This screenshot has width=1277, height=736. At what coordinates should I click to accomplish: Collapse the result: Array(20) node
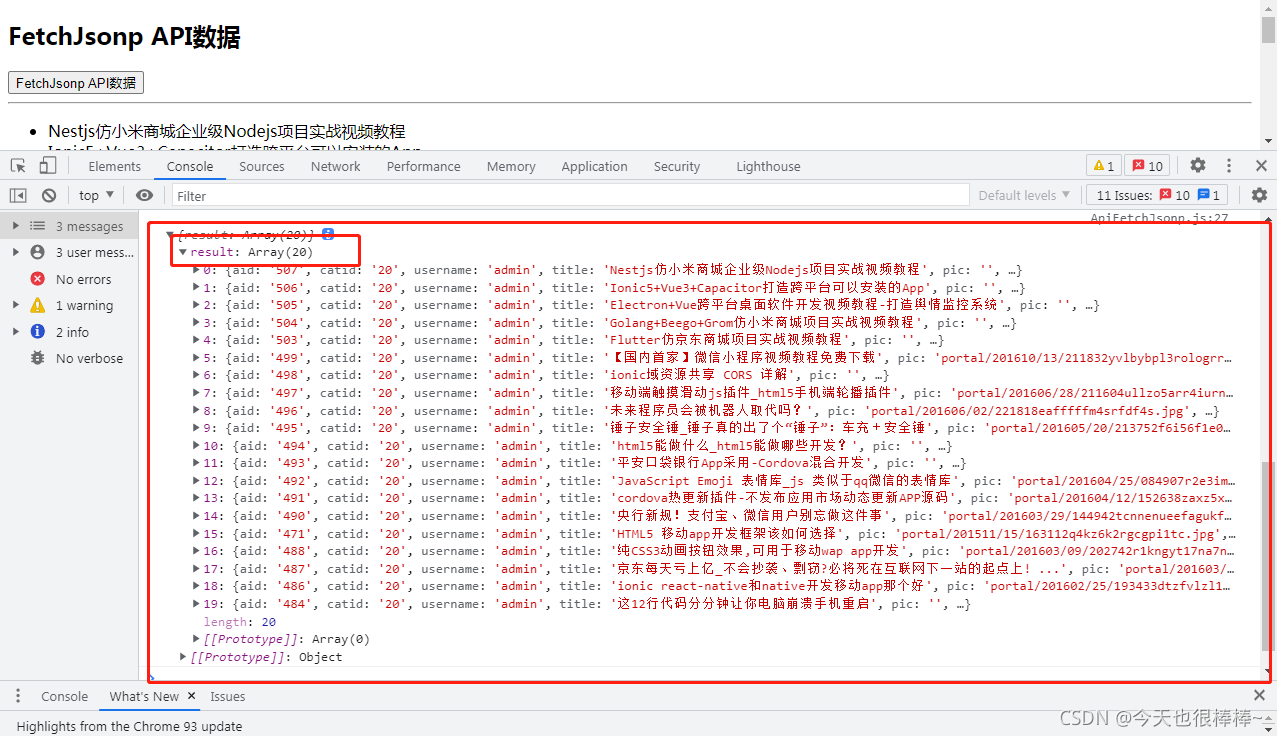click(x=183, y=252)
